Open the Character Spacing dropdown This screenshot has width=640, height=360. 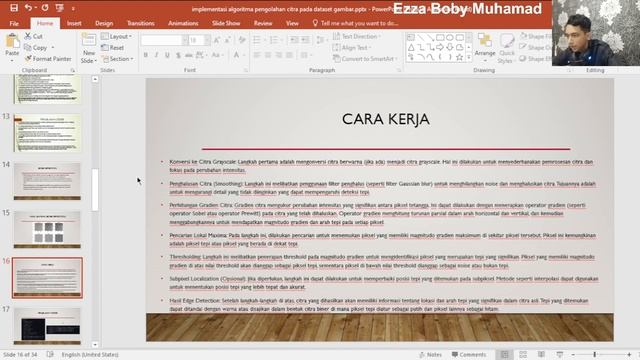pyautogui.click(x=201, y=55)
